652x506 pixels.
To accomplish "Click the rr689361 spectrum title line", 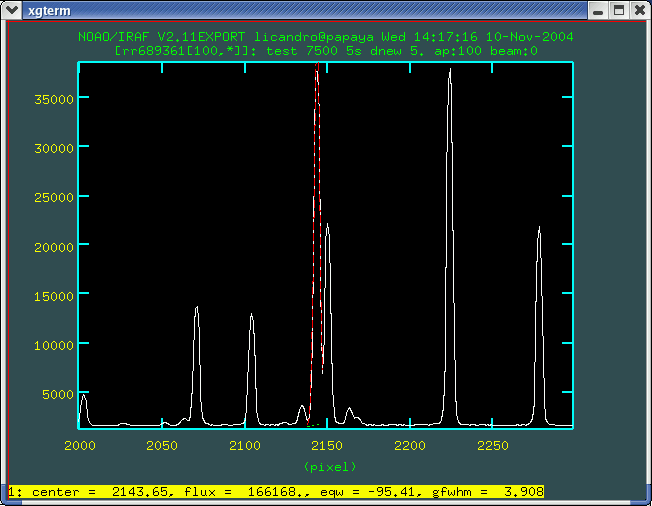I will (325, 49).
